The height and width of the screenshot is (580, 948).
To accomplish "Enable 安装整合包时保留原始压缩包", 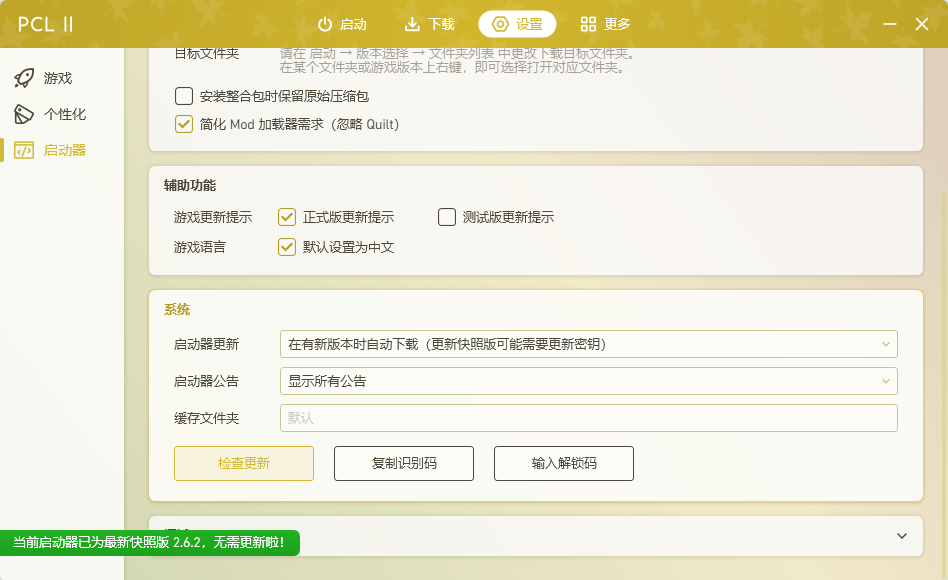I will point(184,96).
